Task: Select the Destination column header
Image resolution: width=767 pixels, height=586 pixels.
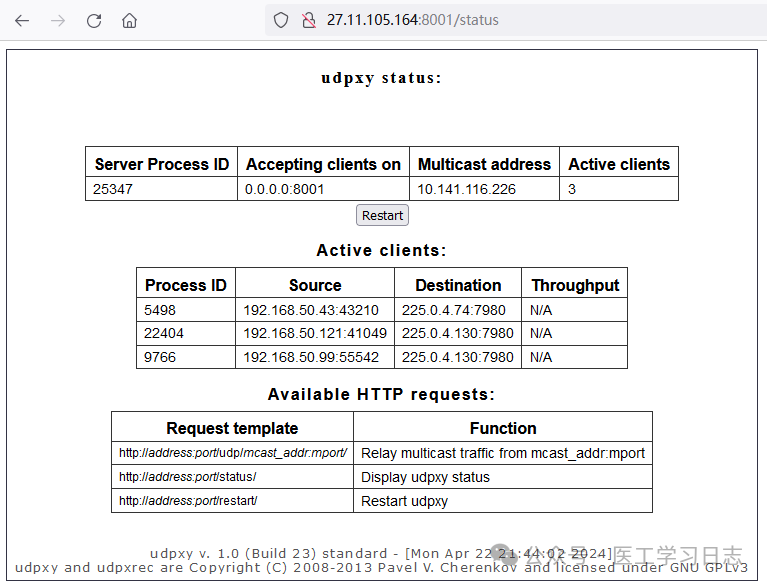Action: [x=458, y=285]
